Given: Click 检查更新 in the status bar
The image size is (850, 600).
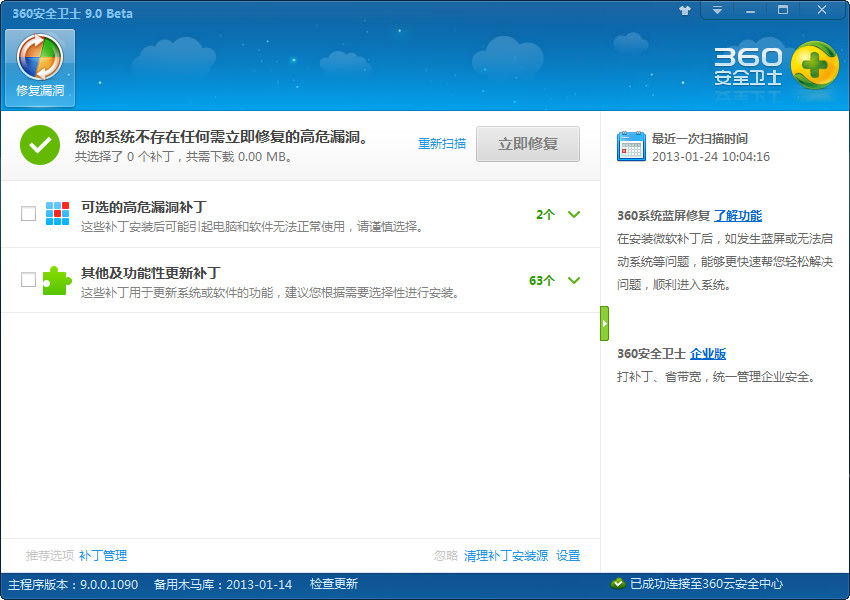Looking at the screenshot, I should tap(334, 584).
